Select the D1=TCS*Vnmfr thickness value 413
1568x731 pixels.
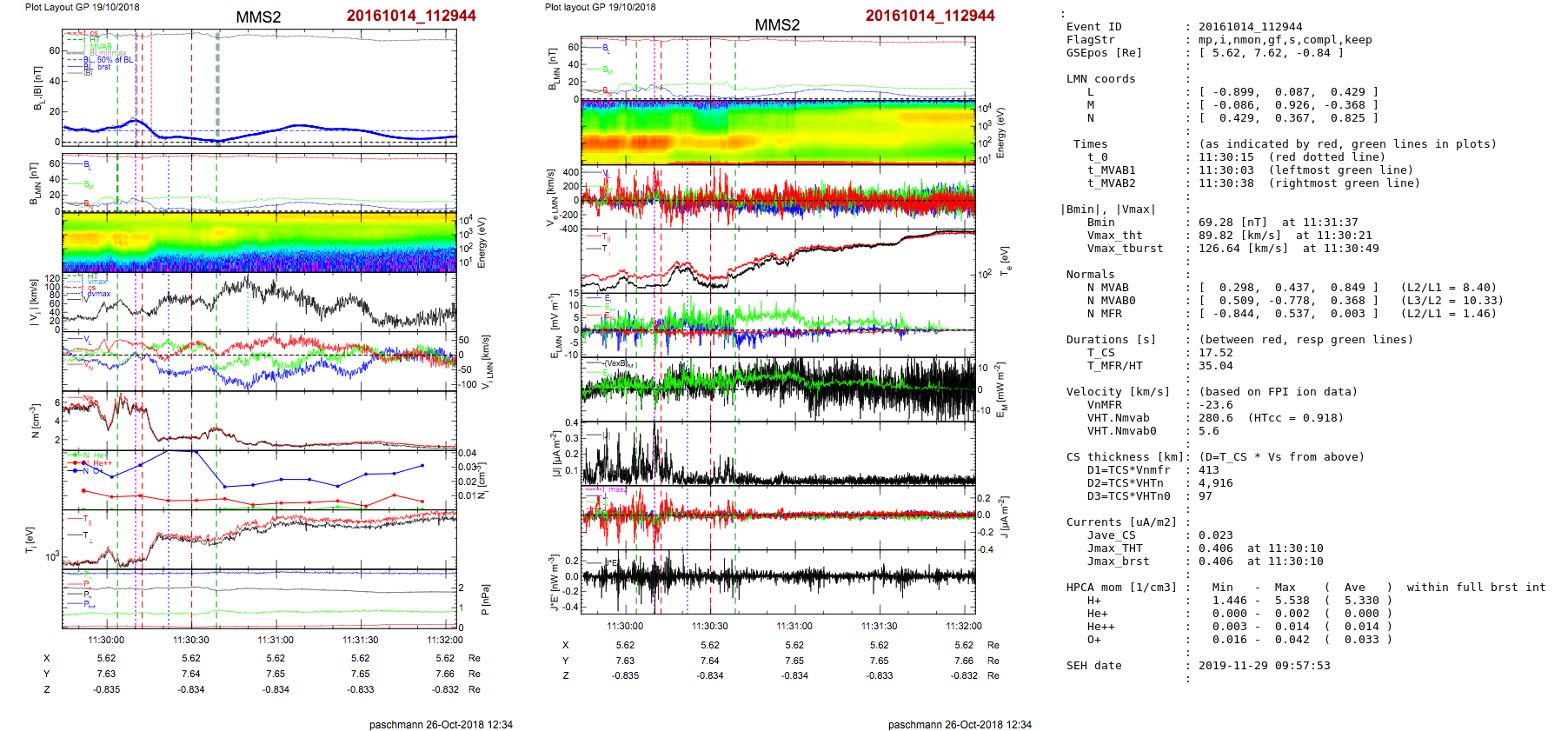[x=1208, y=470]
